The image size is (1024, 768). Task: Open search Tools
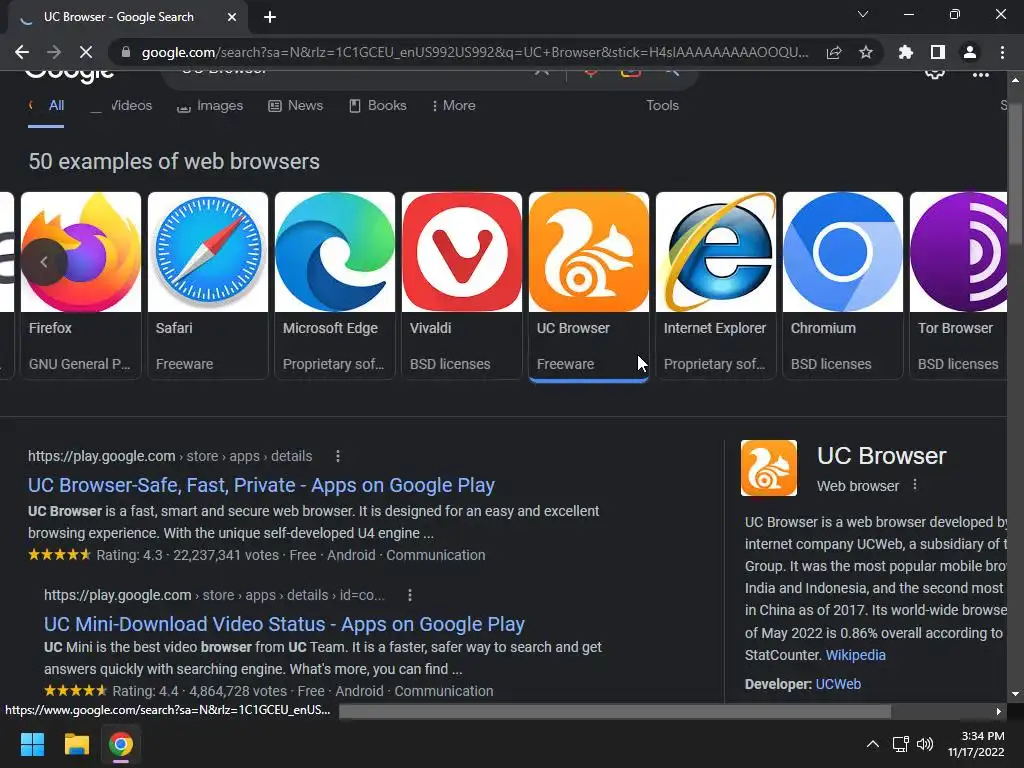coord(662,106)
